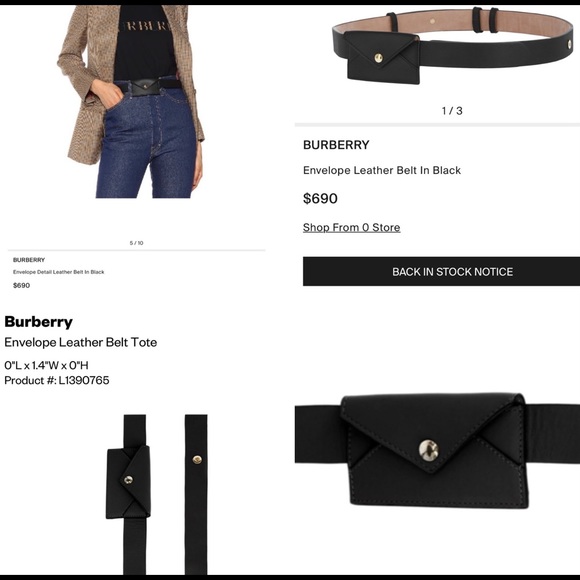580x580 pixels.
Task: Click the large BURBERRY brand heading
Action: click(x=336, y=145)
